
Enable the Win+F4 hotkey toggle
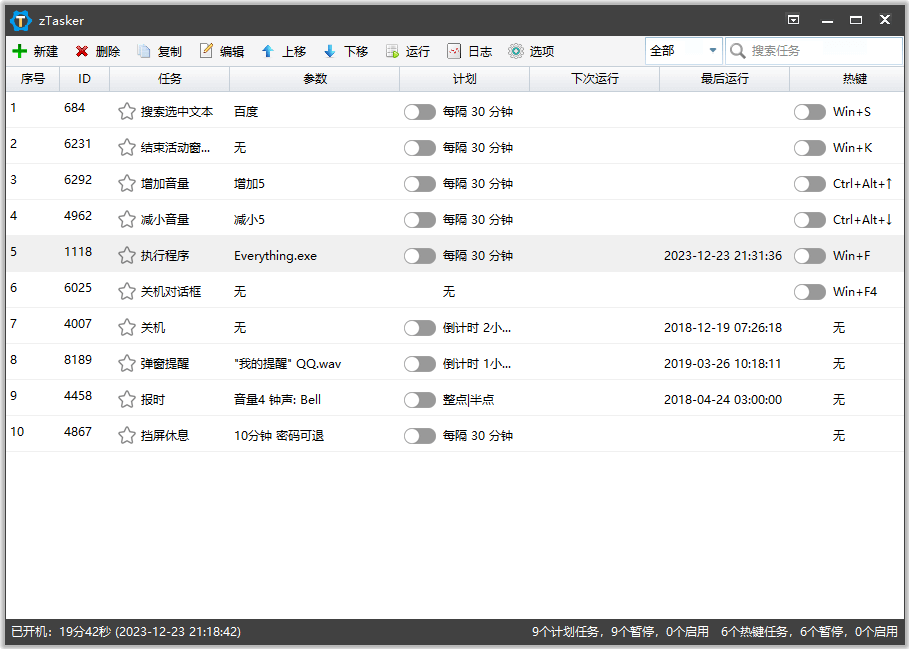(x=809, y=292)
